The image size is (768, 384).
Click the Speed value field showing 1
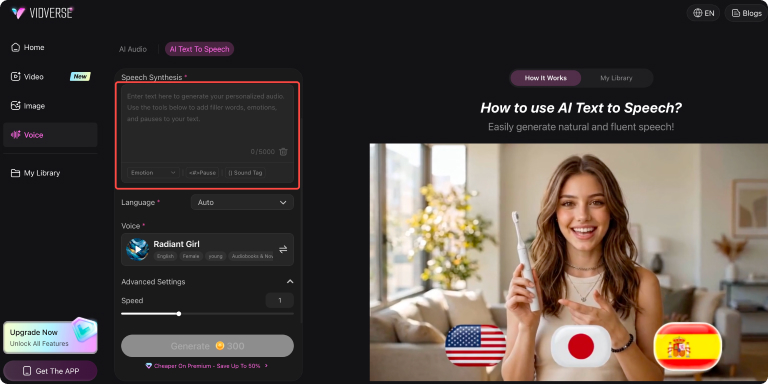pos(280,300)
